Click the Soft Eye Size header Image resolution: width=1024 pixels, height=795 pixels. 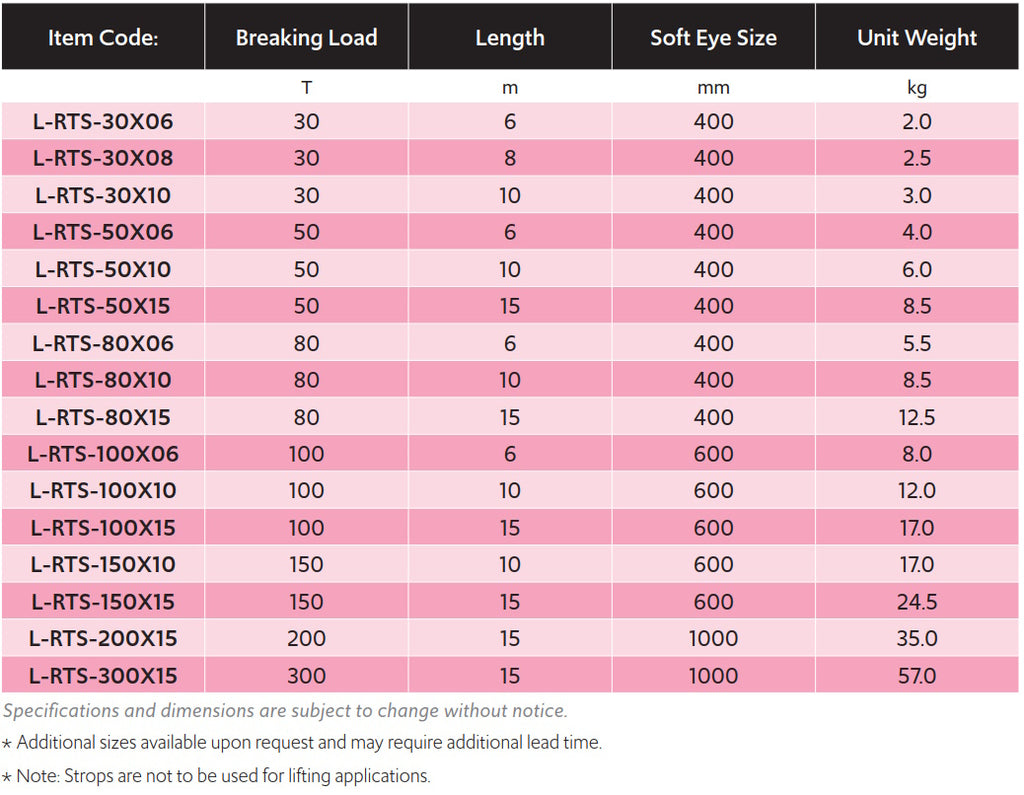(713, 38)
